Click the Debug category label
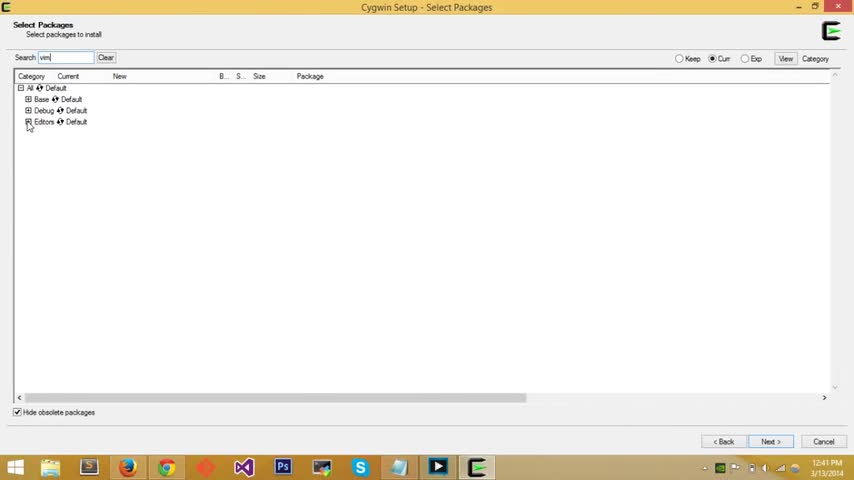Image resolution: width=854 pixels, height=480 pixels. (44, 111)
